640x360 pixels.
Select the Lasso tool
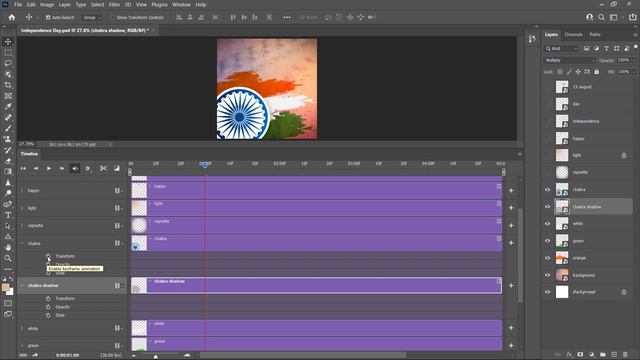pyautogui.click(x=8, y=63)
